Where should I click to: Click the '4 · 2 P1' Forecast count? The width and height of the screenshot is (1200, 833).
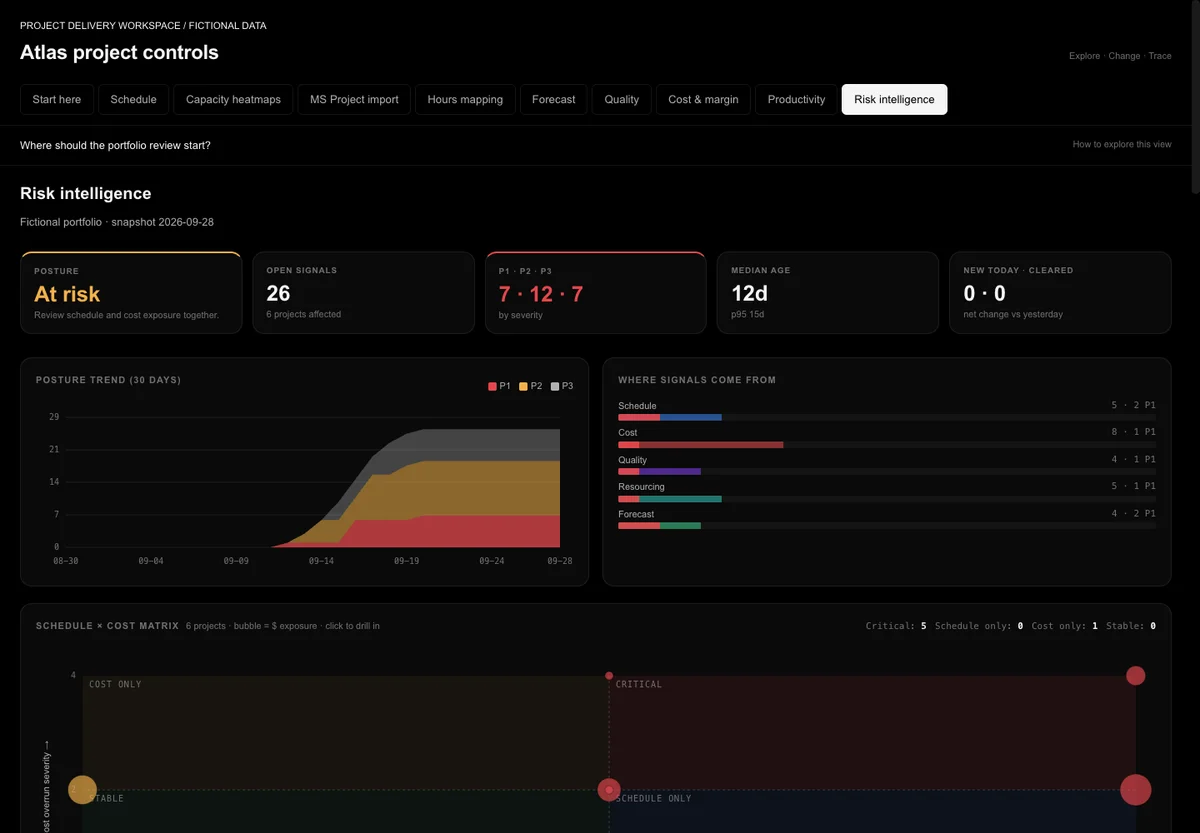[1133, 514]
